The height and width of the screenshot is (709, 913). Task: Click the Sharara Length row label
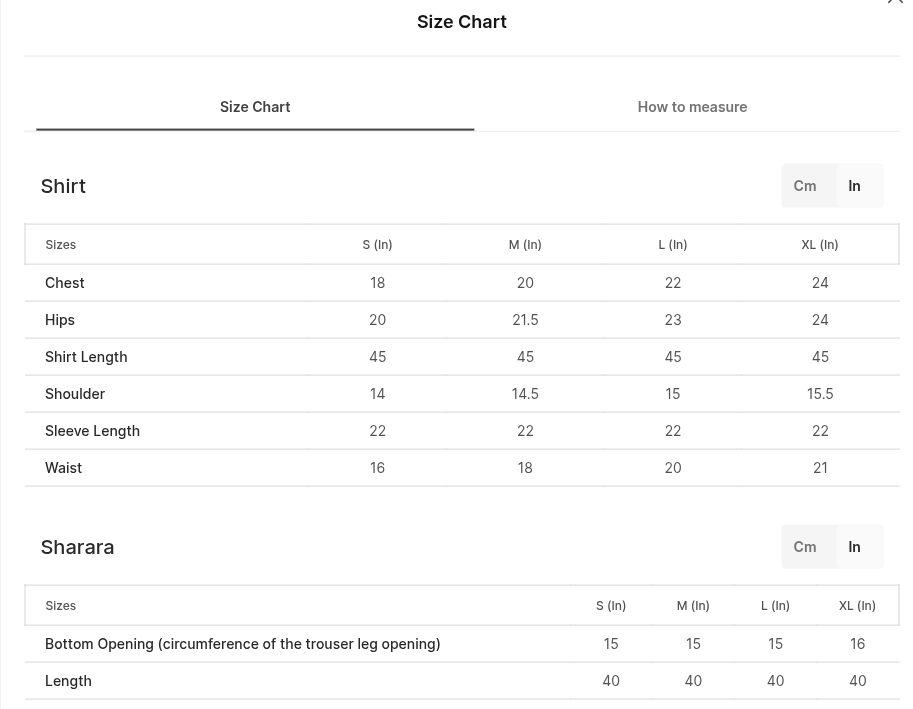click(68, 681)
